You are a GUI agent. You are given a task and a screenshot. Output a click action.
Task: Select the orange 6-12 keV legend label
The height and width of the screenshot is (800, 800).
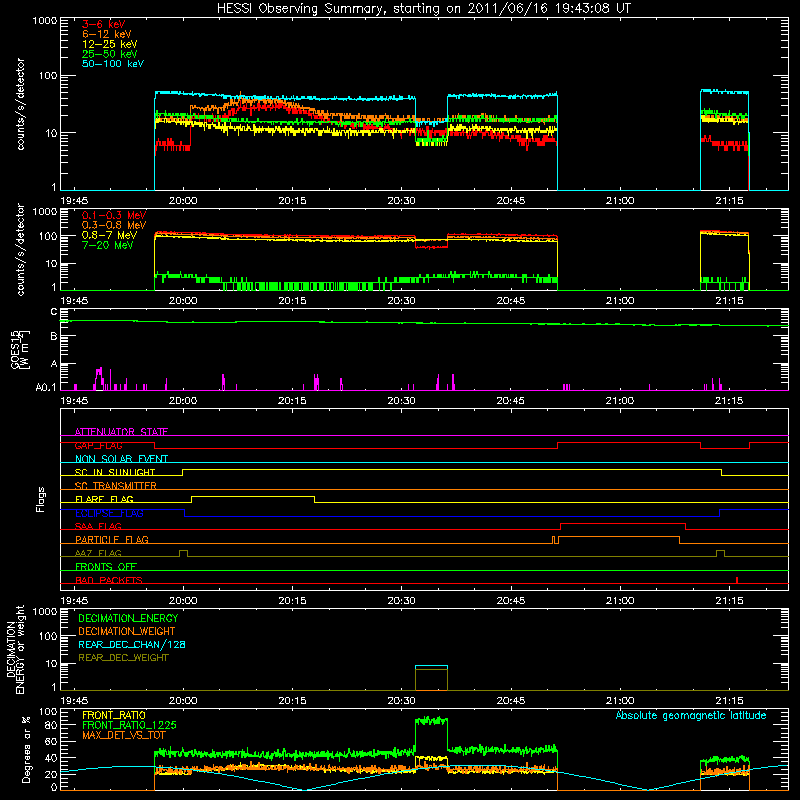[107, 34]
